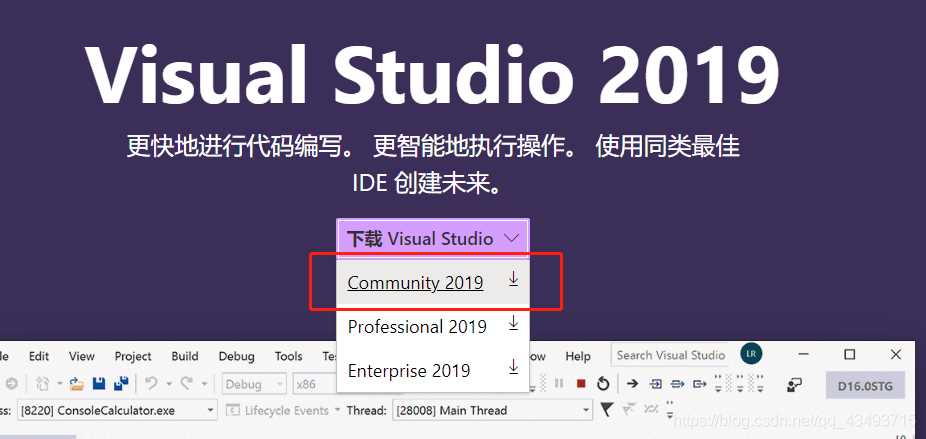Image resolution: width=926 pixels, height=439 pixels.
Task: Click the Undo icon
Action: 152,384
